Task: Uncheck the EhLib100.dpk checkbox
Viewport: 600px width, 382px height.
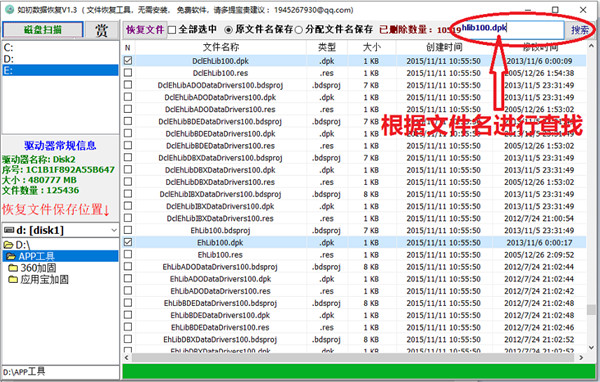Action: (128, 242)
